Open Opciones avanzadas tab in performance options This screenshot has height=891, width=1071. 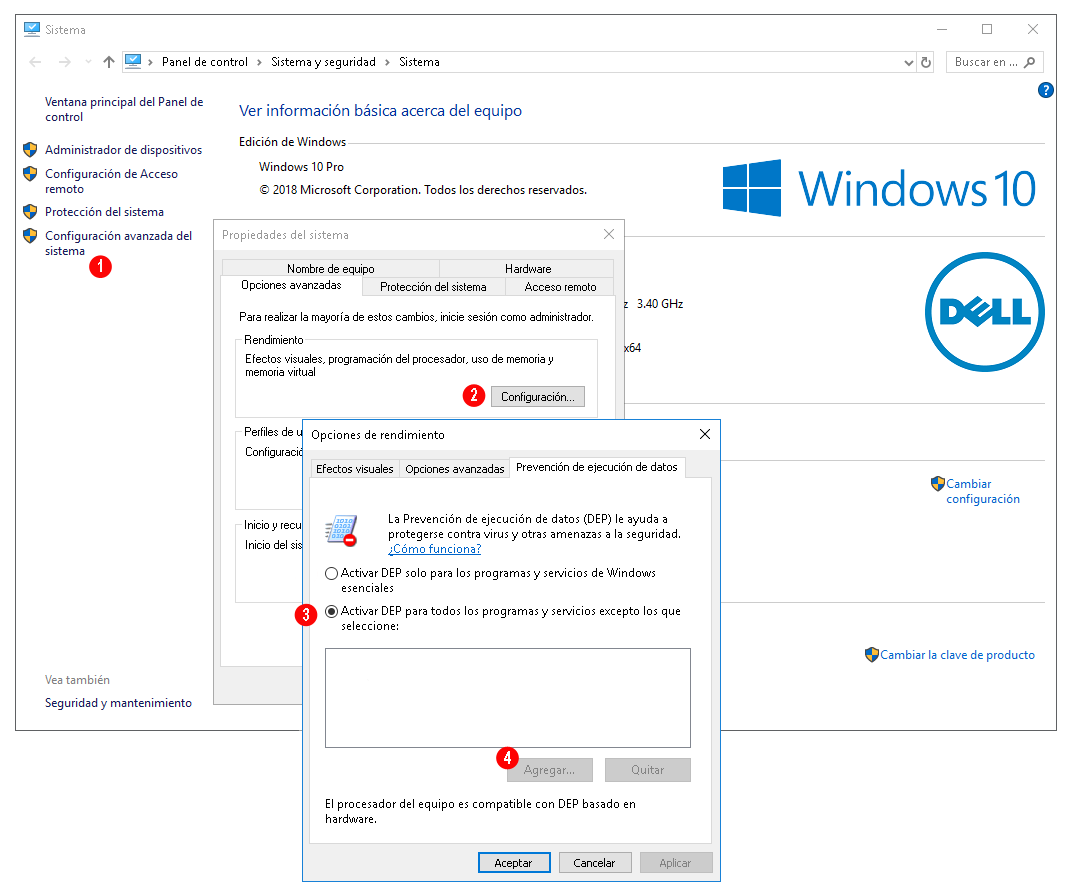pyautogui.click(x=454, y=469)
